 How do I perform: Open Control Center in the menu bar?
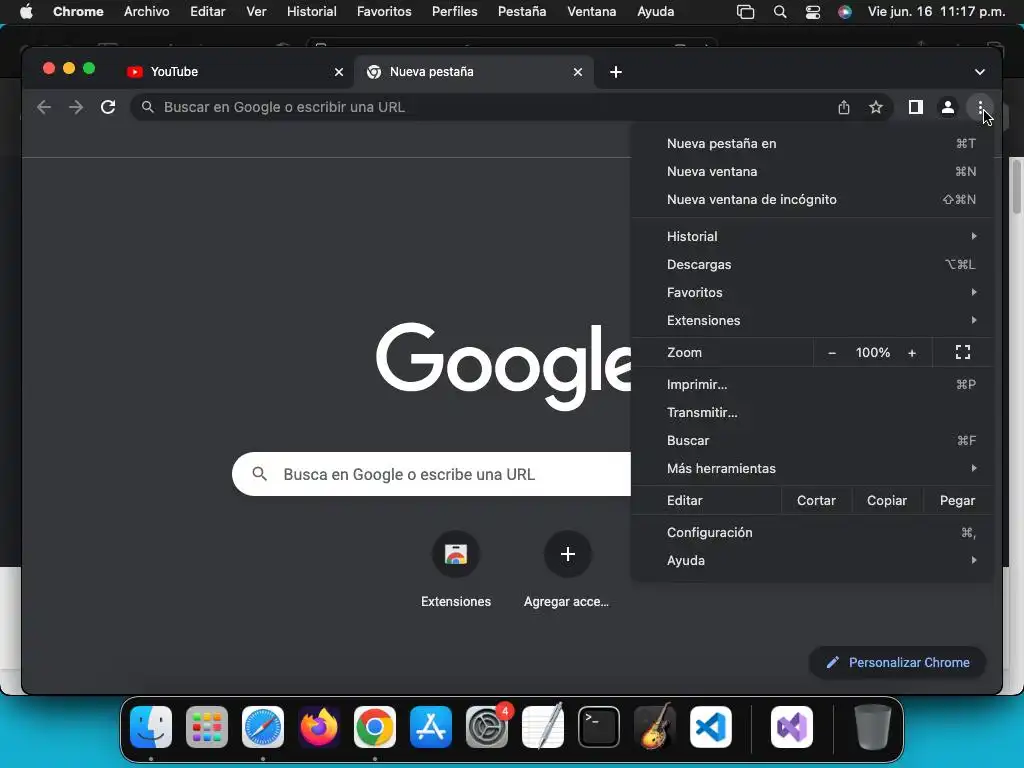[x=812, y=12]
